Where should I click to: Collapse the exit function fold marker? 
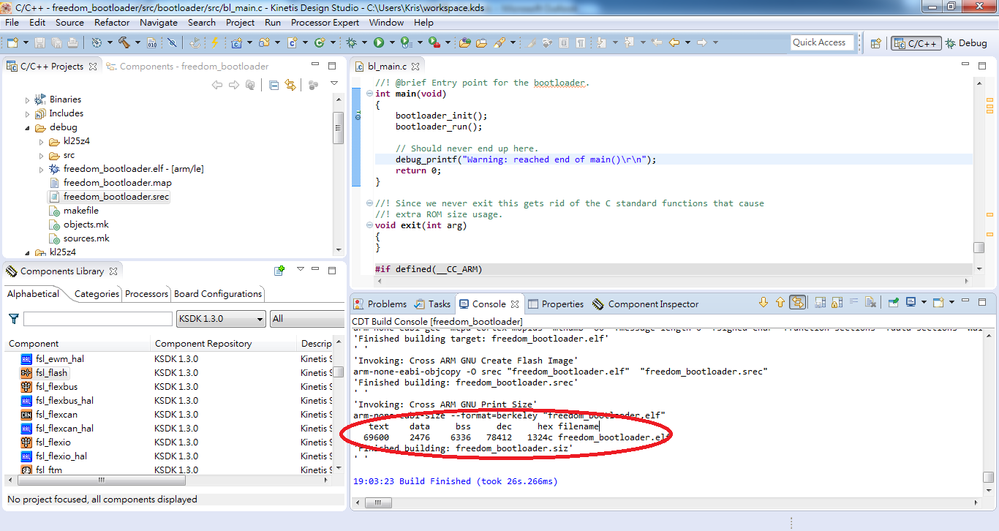[x=370, y=226]
